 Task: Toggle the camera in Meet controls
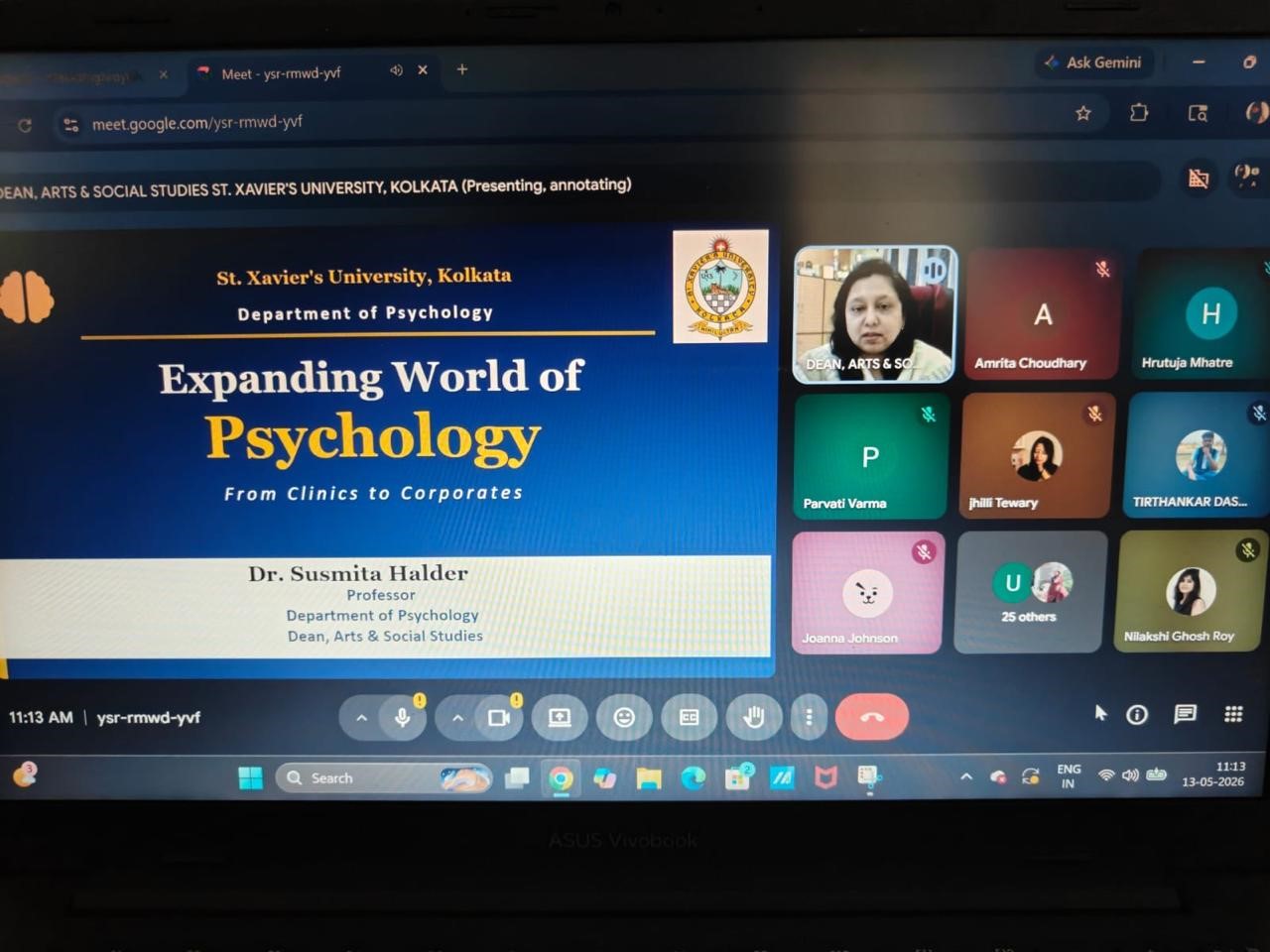(499, 717)
